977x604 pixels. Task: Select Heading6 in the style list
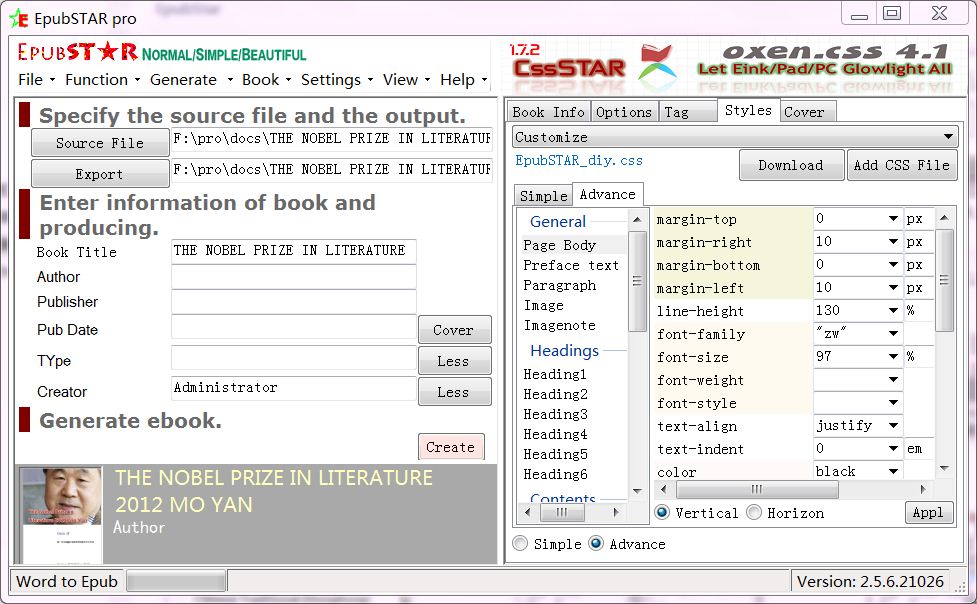pos(555,474)
